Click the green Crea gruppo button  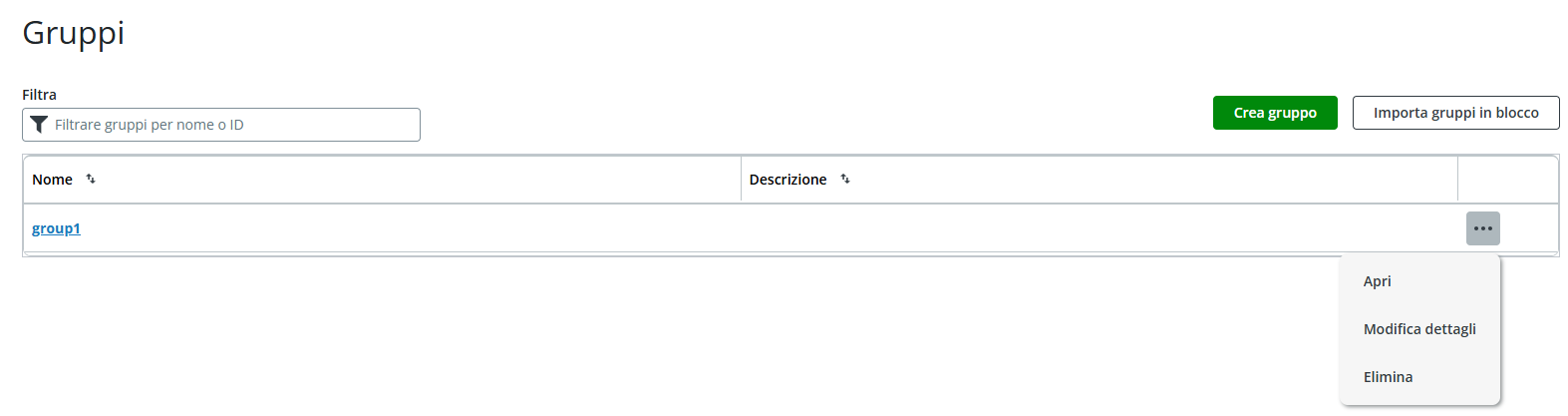coord(1275,113)
